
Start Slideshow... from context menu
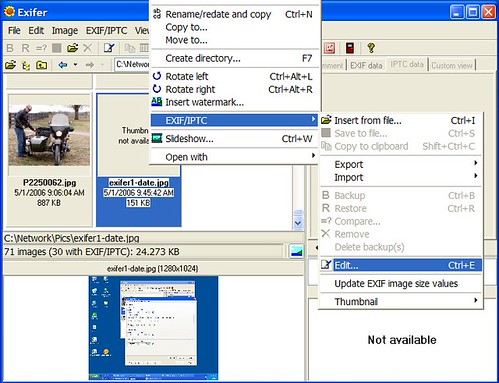coord(234,138)
